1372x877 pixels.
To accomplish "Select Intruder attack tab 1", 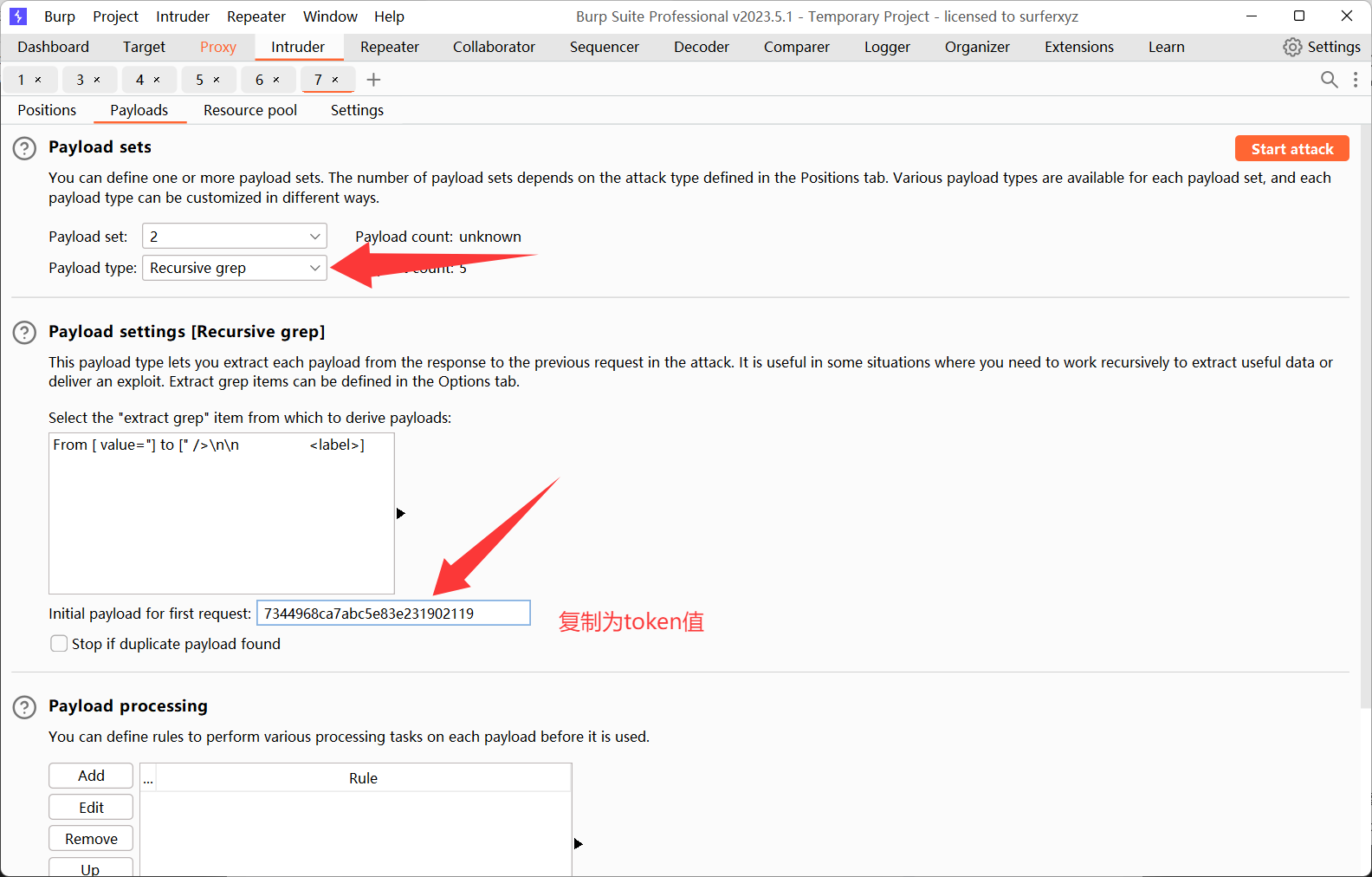I will pos(22,80).
